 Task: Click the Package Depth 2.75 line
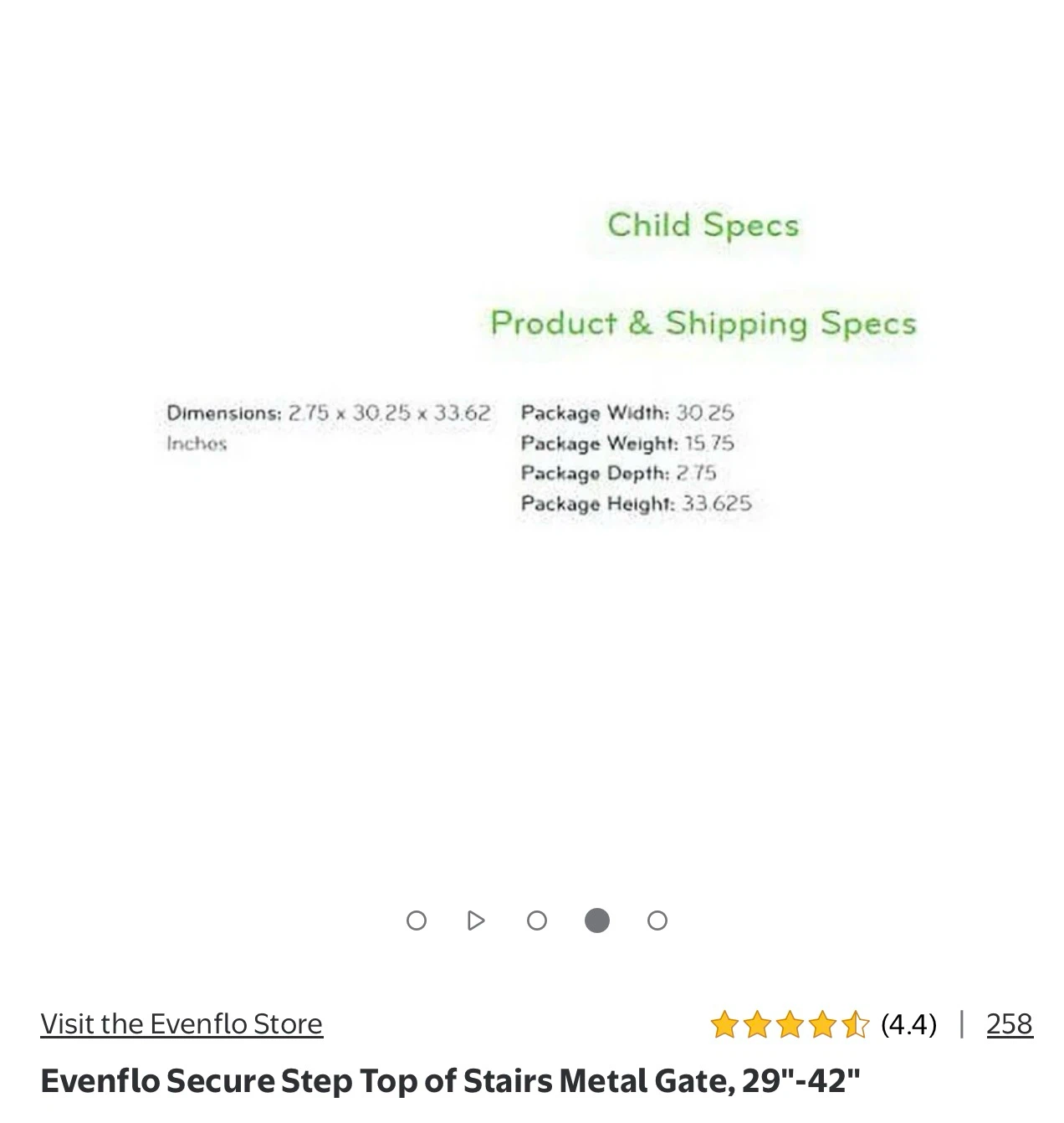point(619,473)
